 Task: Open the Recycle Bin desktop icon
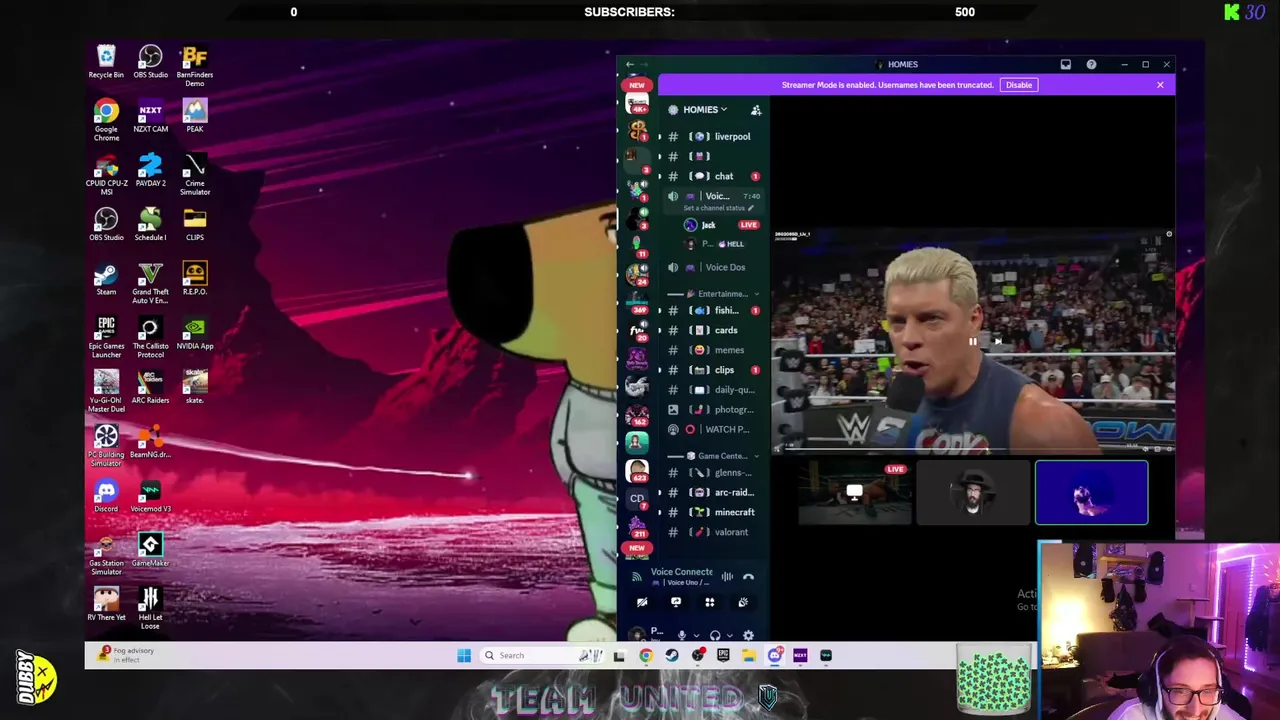tap(106, 61)
